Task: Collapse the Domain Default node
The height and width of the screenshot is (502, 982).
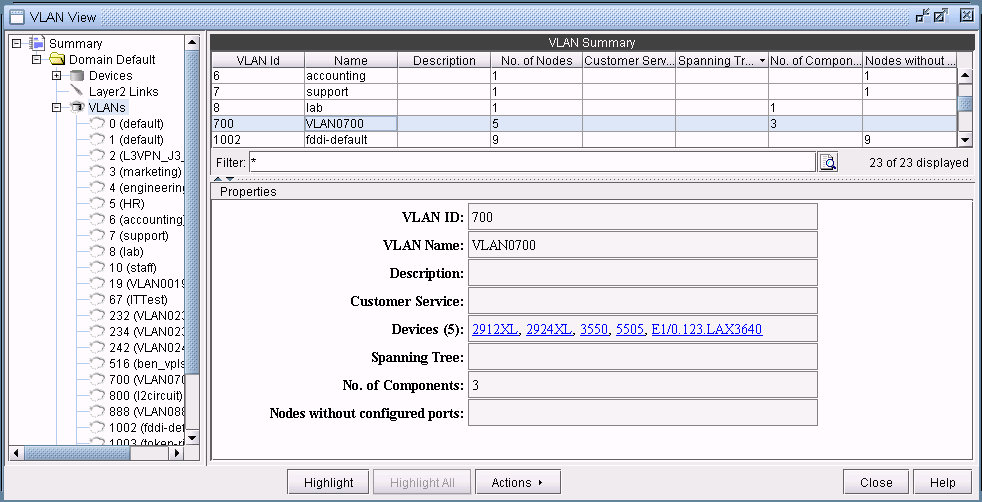Action: coord(37,60)
